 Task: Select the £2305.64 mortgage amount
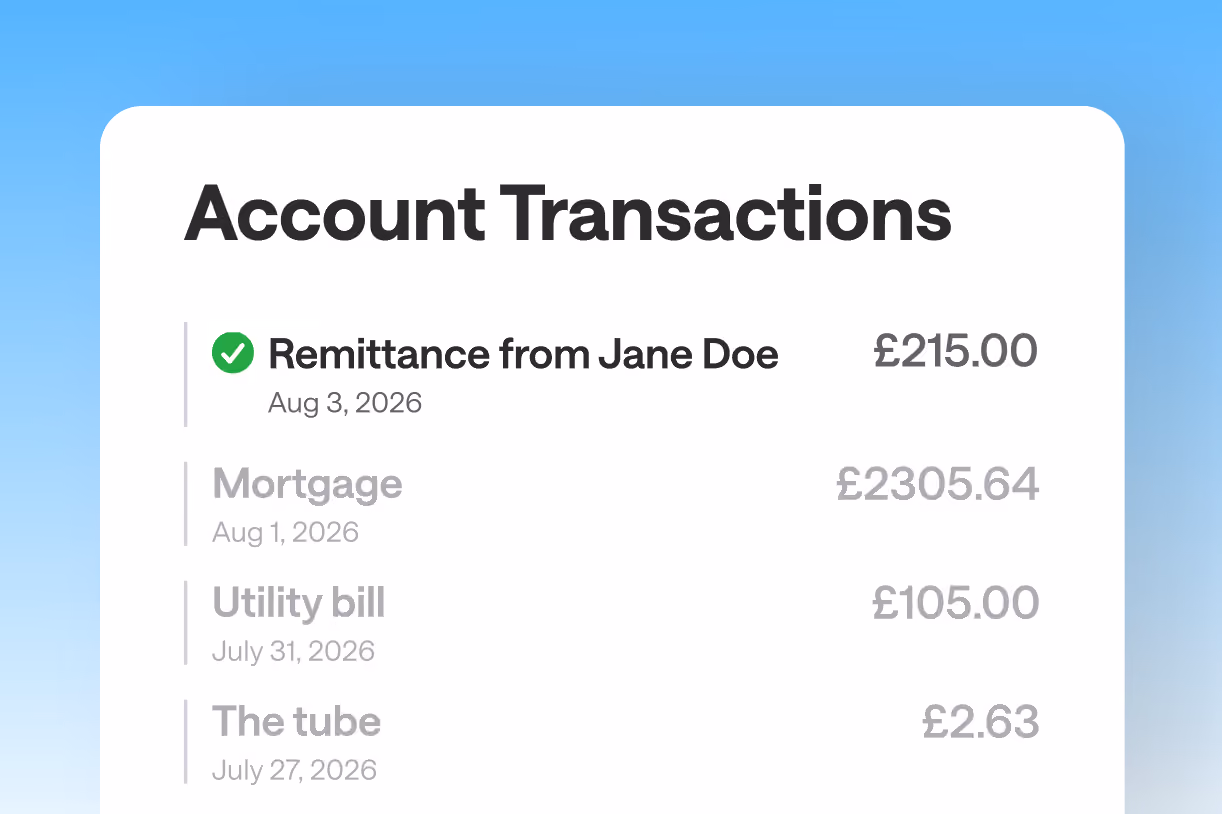coord(938,484)
